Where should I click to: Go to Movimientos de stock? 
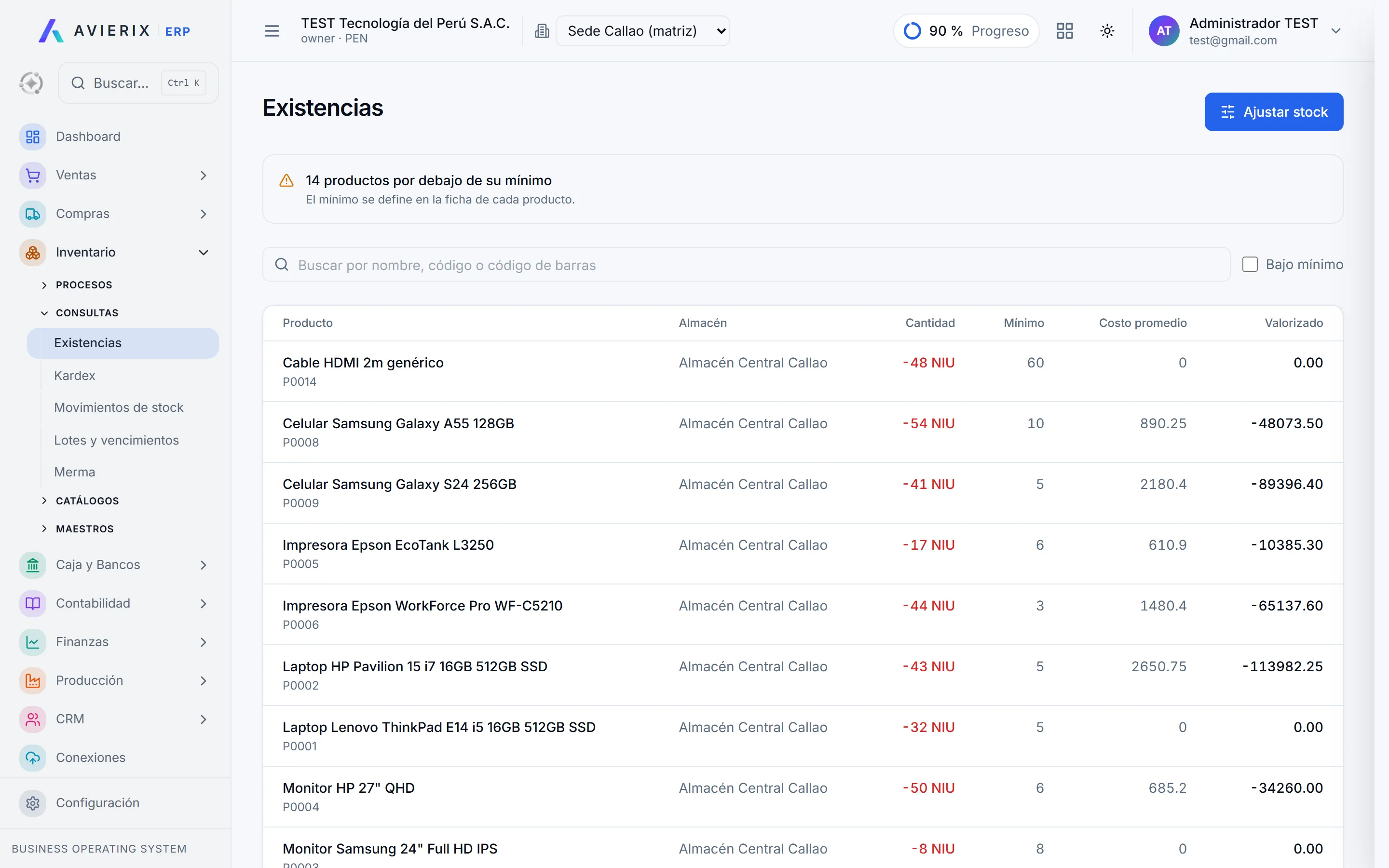coord(119,407)
